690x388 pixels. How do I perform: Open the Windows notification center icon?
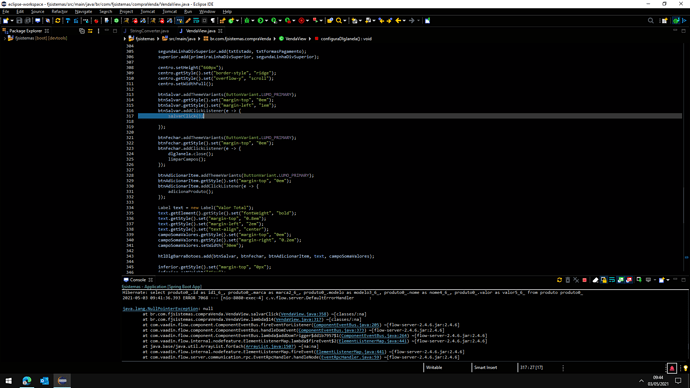point(678,381)
